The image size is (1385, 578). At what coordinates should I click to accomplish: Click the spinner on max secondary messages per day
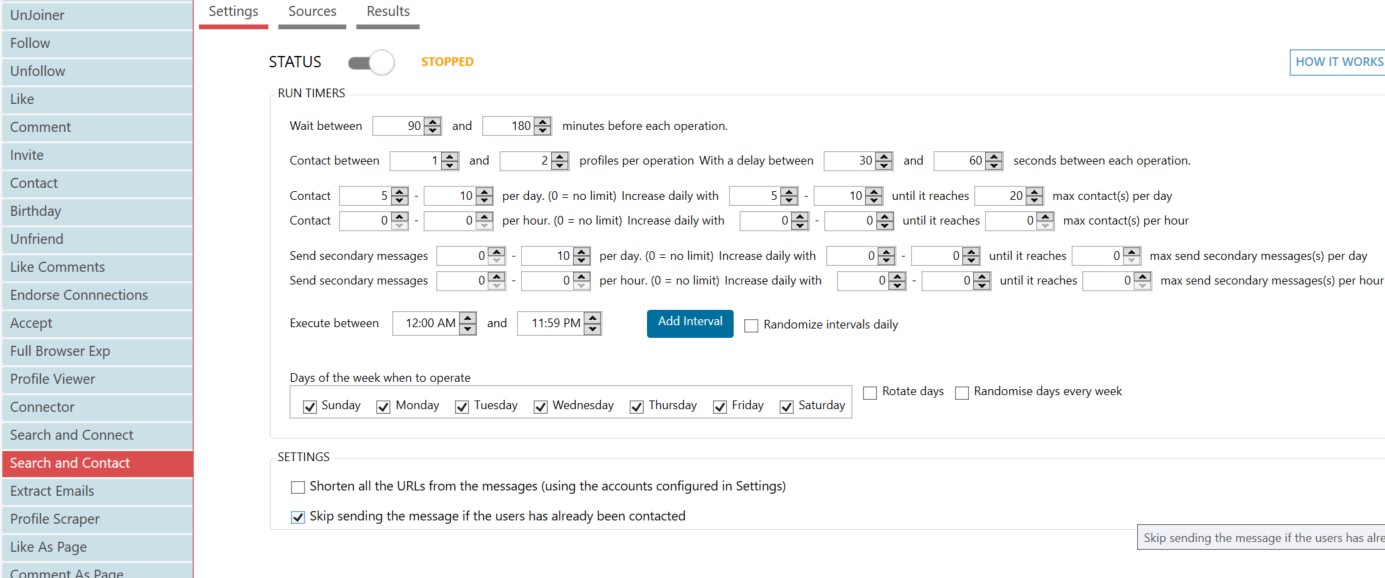pyautogui.click(x=1133, y=256)
